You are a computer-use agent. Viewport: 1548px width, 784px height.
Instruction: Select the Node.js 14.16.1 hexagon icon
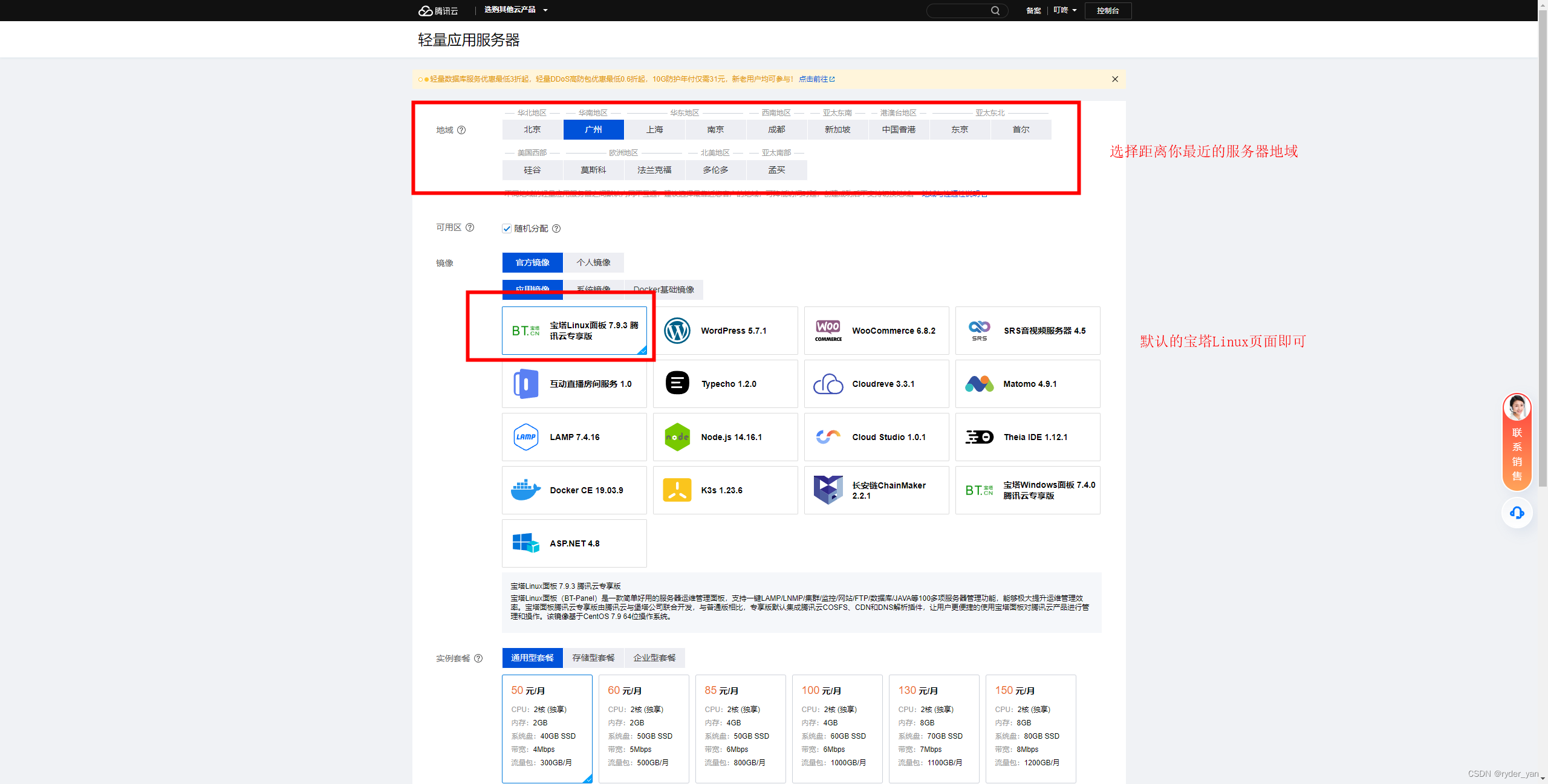pos(677,437)
